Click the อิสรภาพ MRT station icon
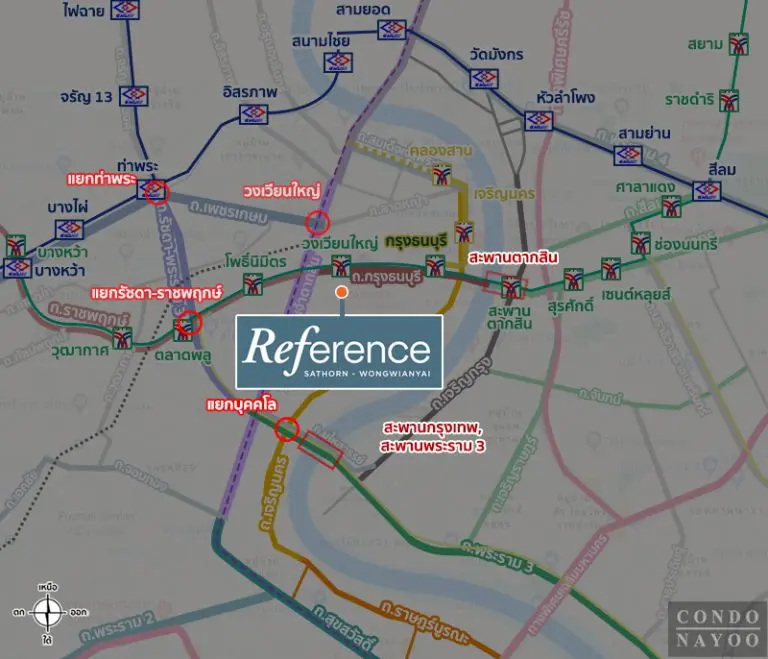The image size is (768, 659). pyautogui.click(x=254, y=114)
